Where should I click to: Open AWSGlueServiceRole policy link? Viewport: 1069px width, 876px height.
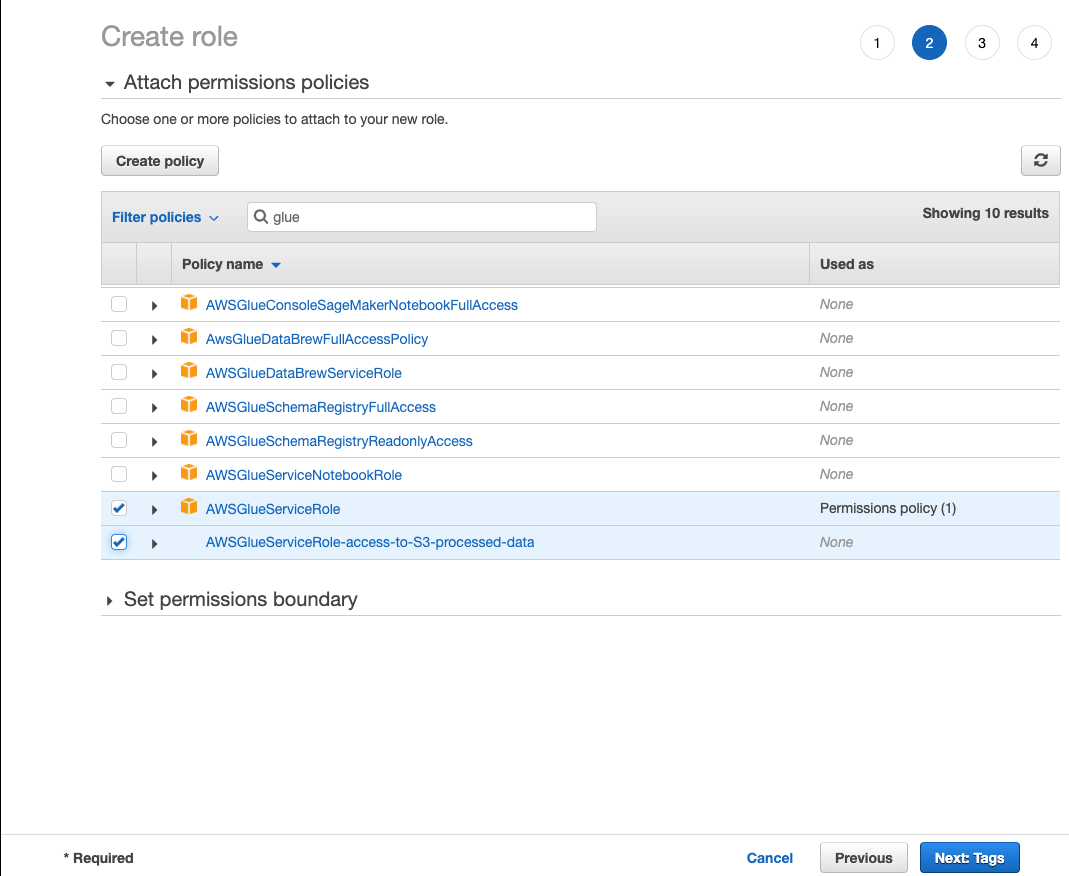(273, 509)
